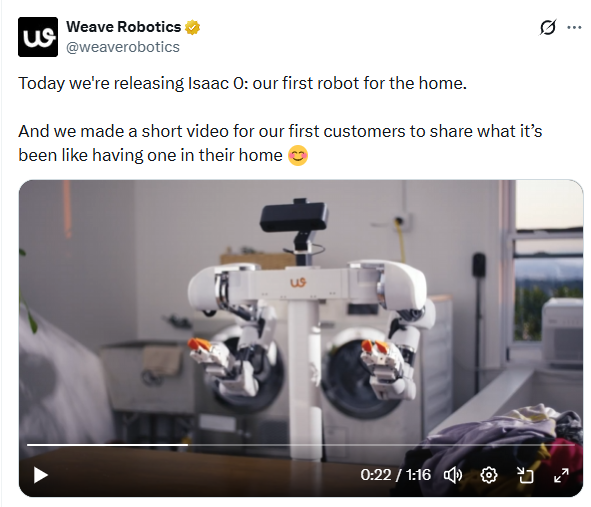This screenshot has width=591, height=507.
Task: Open the Weave Robotics profile avatar
Action: [38, 37]
